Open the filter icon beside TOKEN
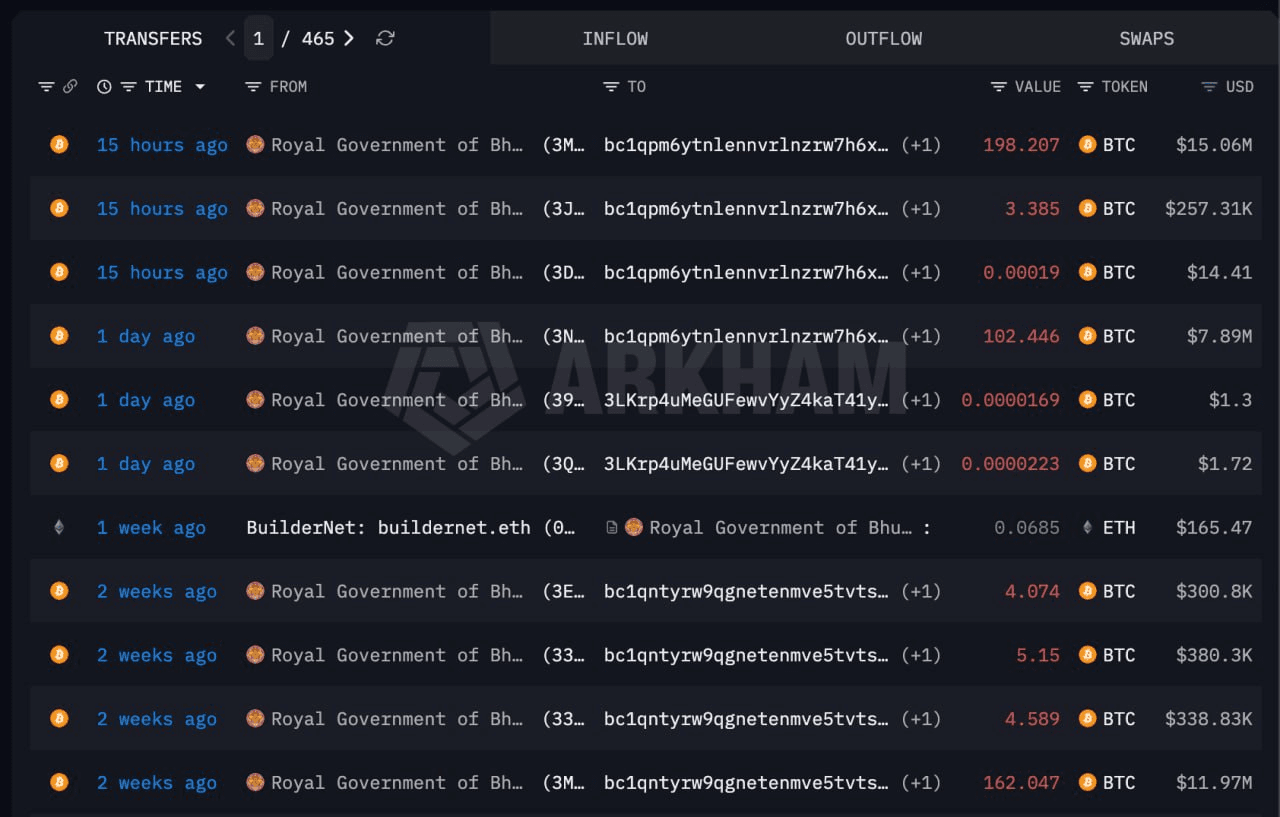This screenshot has width=1280, height=817. coord(1085,87)
